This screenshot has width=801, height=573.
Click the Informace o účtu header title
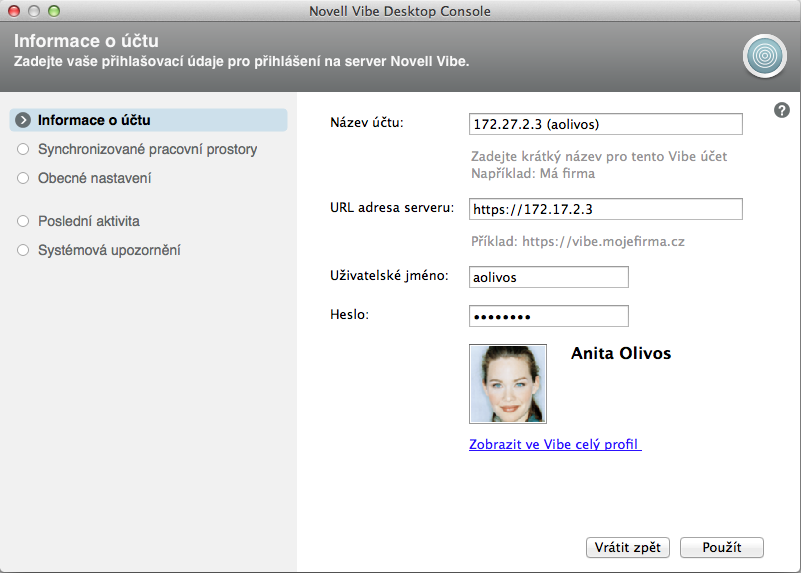tap(86, 41)
